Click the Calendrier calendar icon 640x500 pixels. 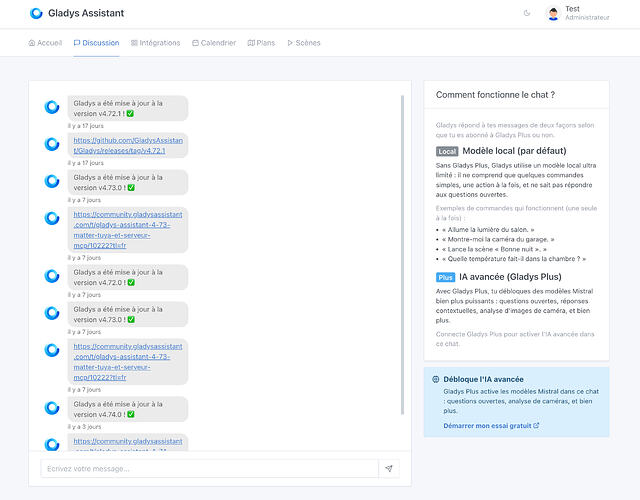point(196,43)
